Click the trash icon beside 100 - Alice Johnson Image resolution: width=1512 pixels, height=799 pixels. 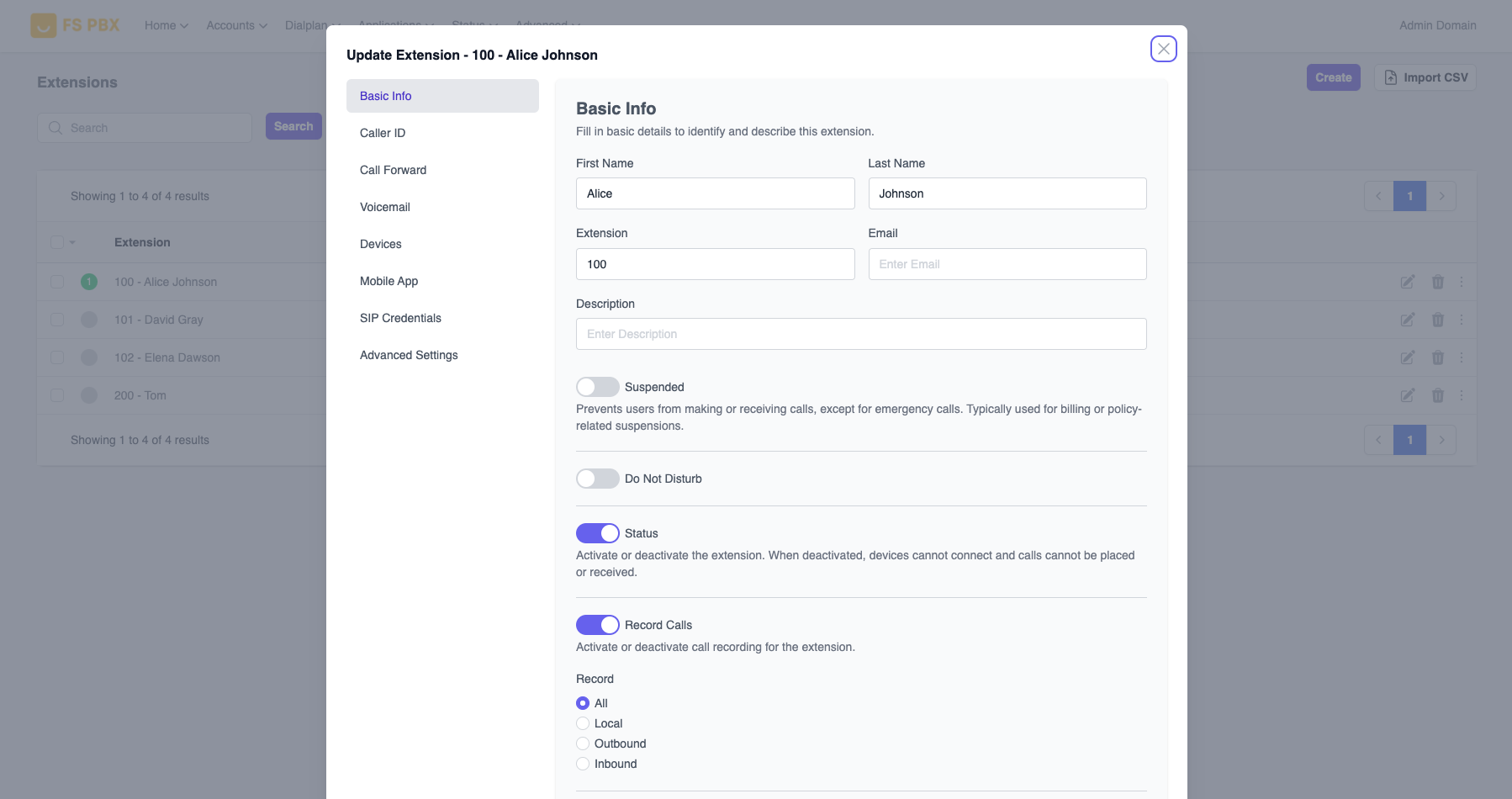[x=1438, y=282]
